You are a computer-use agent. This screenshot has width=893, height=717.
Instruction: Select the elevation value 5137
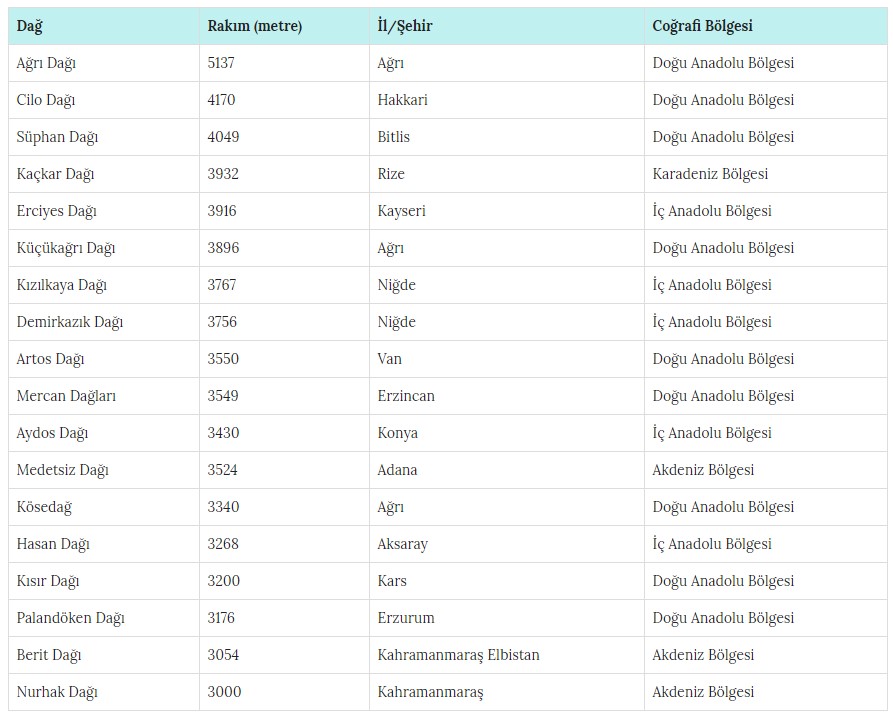click(x=221, y=63)
